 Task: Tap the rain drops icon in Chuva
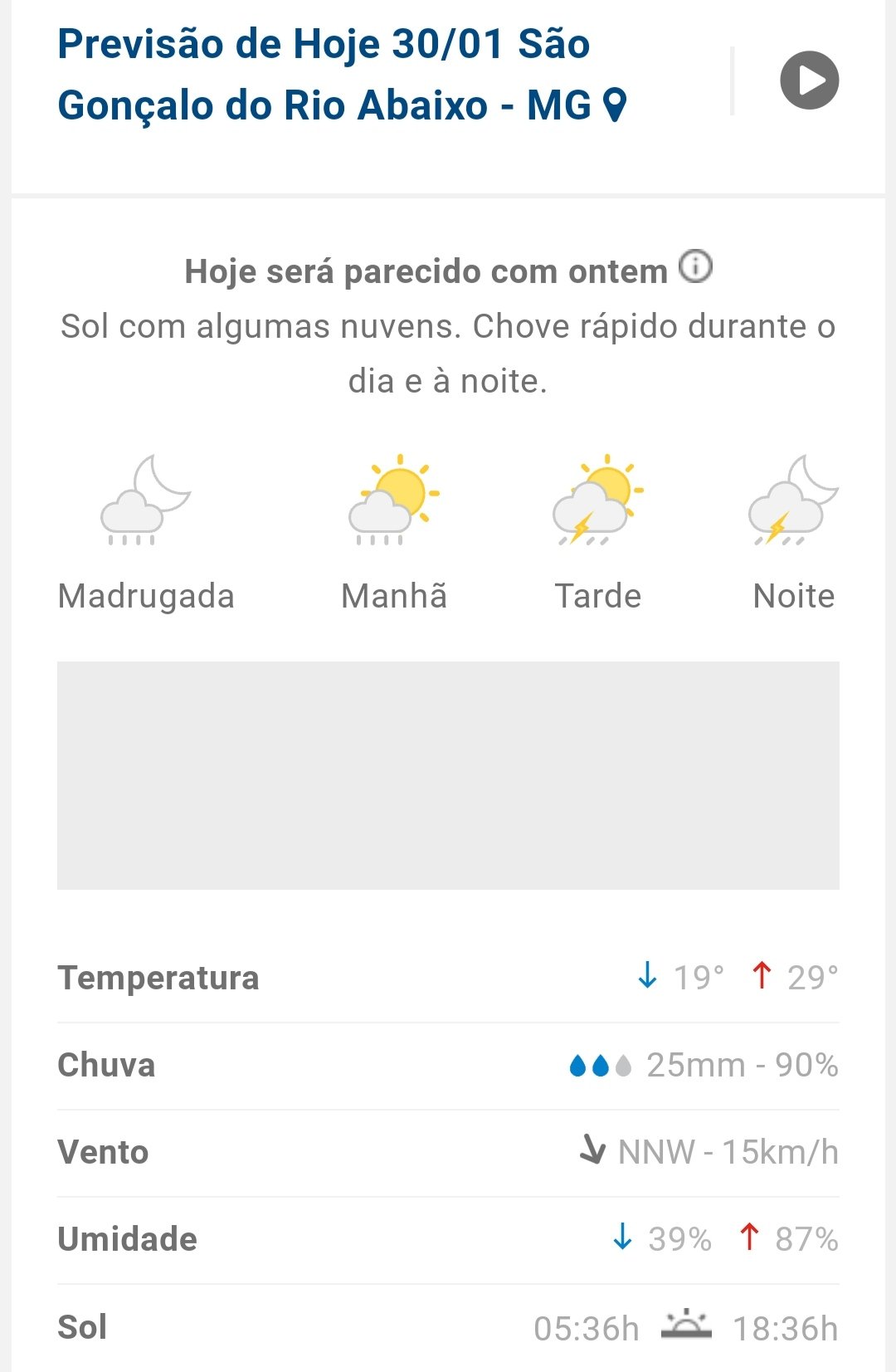[601, 1065]
